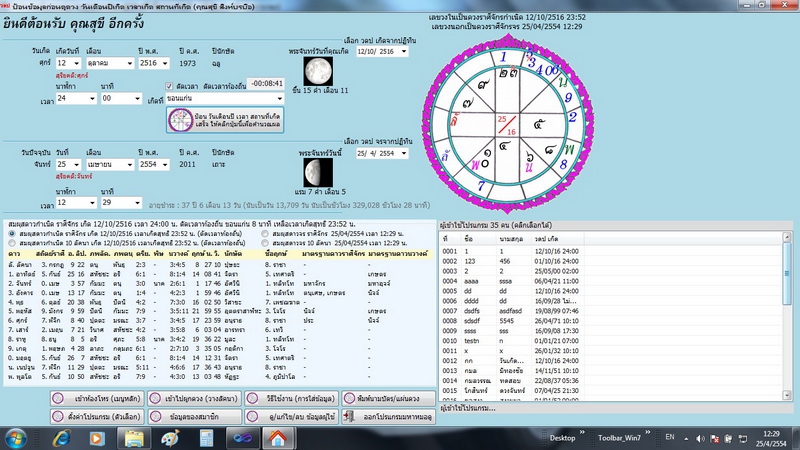Click the astrology chart calculate icon button
800x450 pixels.
[180, 121]
